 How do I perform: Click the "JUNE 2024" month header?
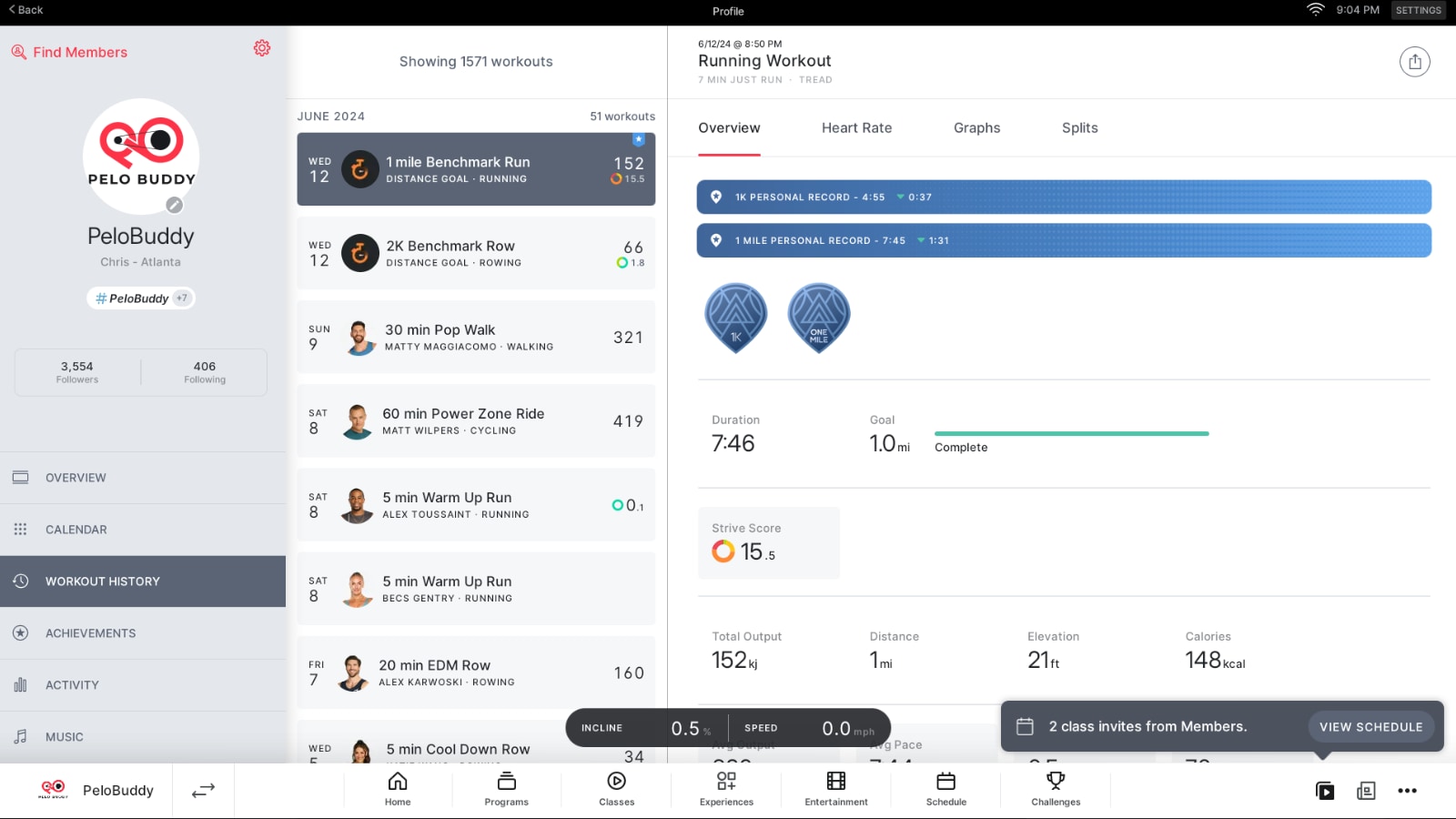click(331, 116)
